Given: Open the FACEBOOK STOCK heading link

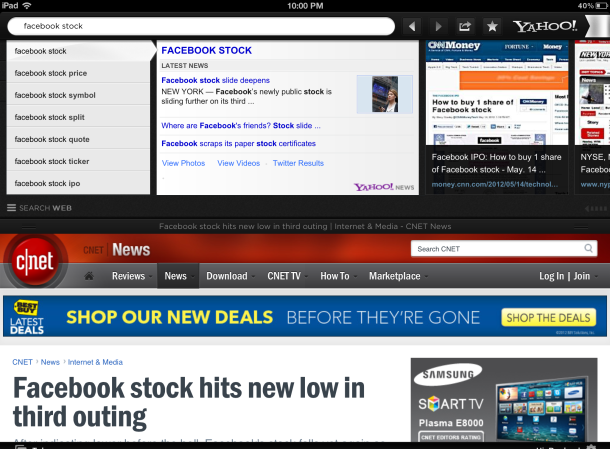Looking at the screenshot, I should pyautogui.click(x=207, y=50).
